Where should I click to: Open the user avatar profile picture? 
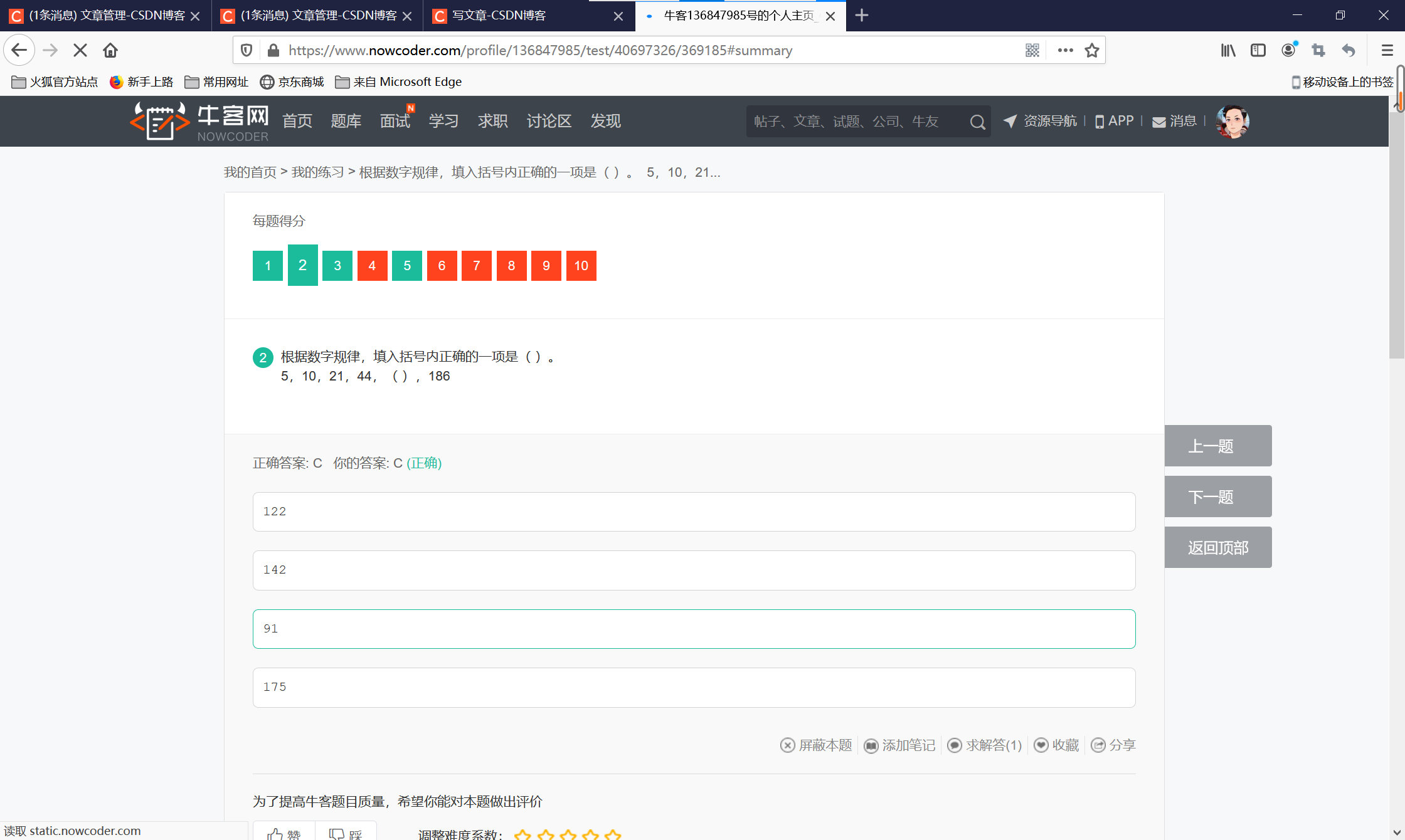(x=1233, y=121)
